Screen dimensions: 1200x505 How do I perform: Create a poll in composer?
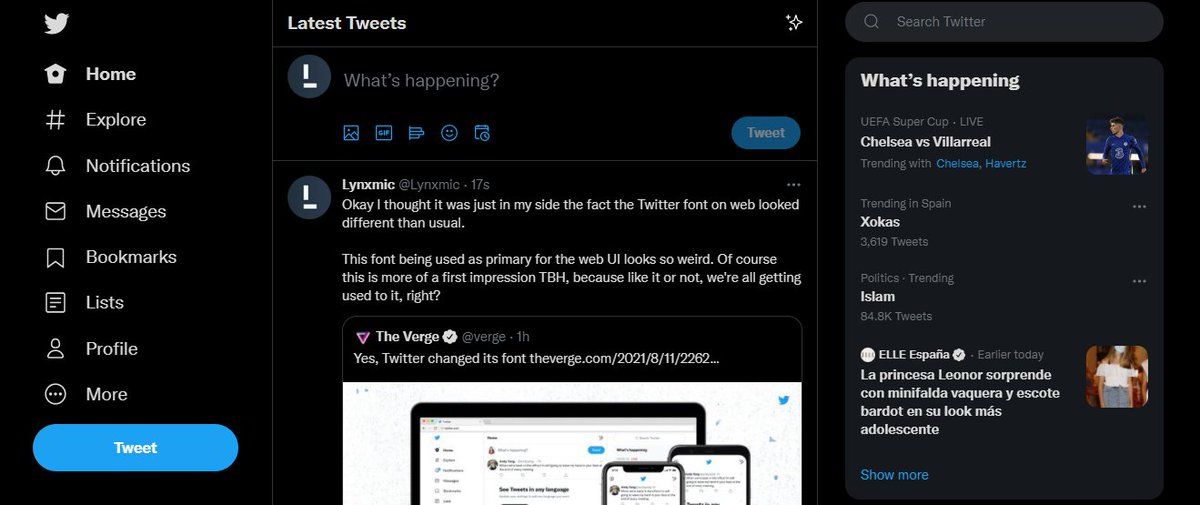pyautogui.click(x=417, y=132)
